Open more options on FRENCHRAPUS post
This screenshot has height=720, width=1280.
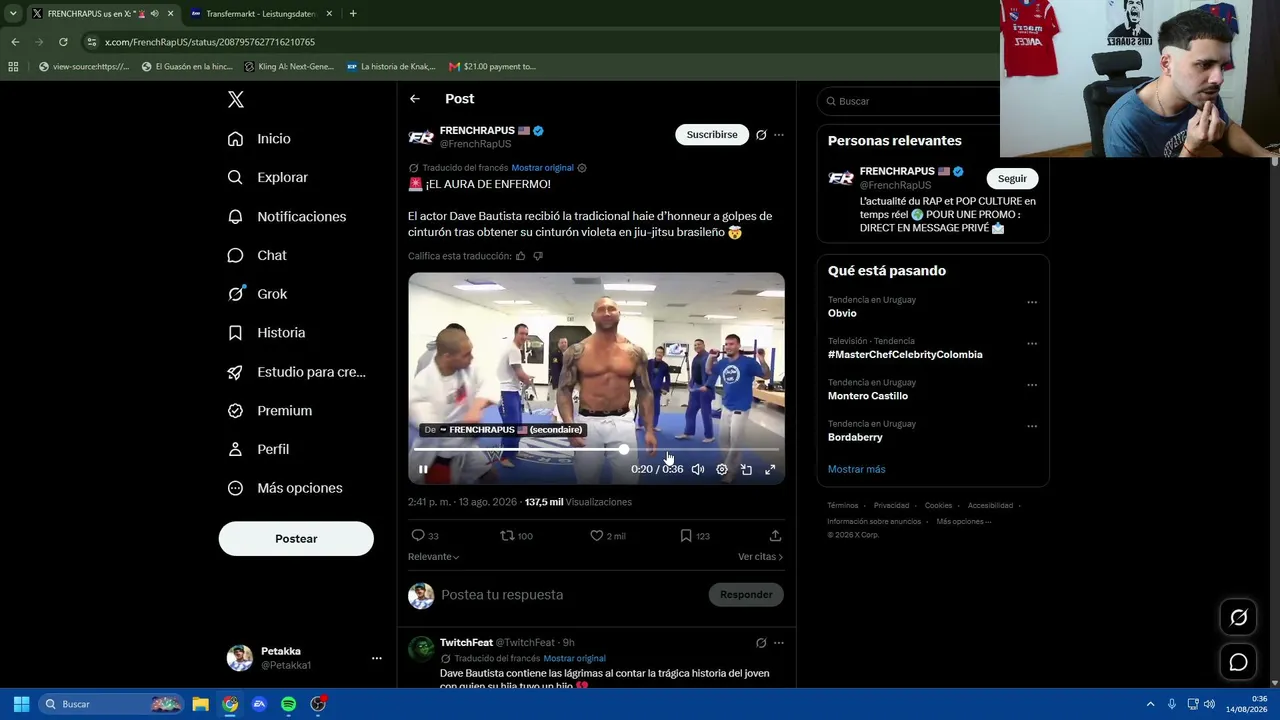point(779,135)
